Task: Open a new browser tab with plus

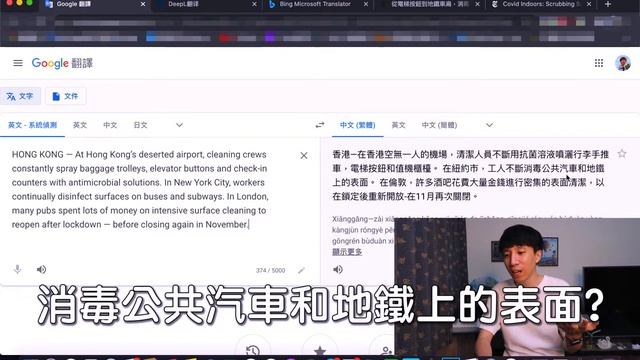Action: (608, 4)
